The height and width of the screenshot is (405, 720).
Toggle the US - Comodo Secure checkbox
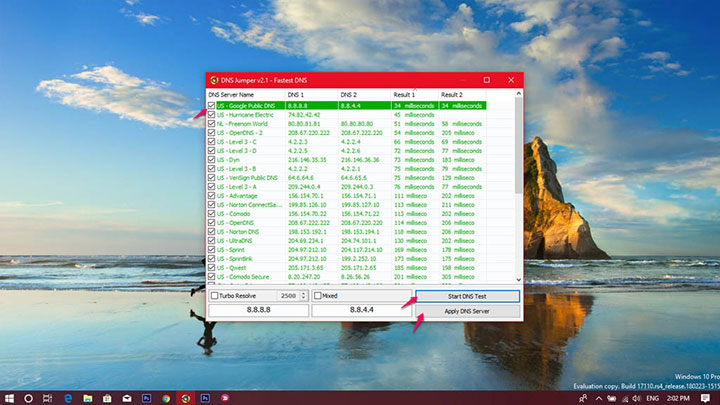point(211,276)
